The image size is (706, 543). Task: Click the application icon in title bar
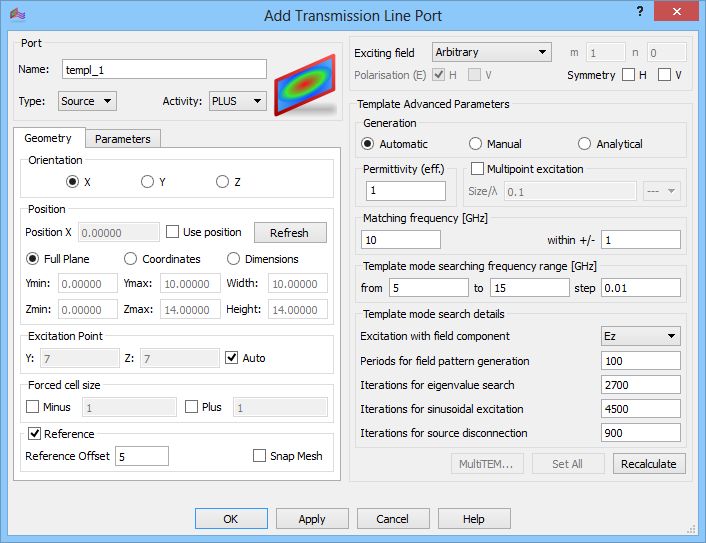click(17, 15)
